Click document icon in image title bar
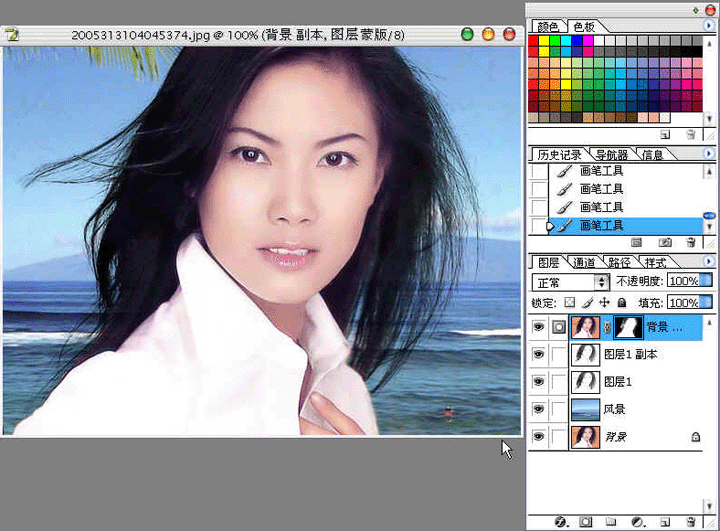Viewport: 720px width, 531px height. point(11,34)
